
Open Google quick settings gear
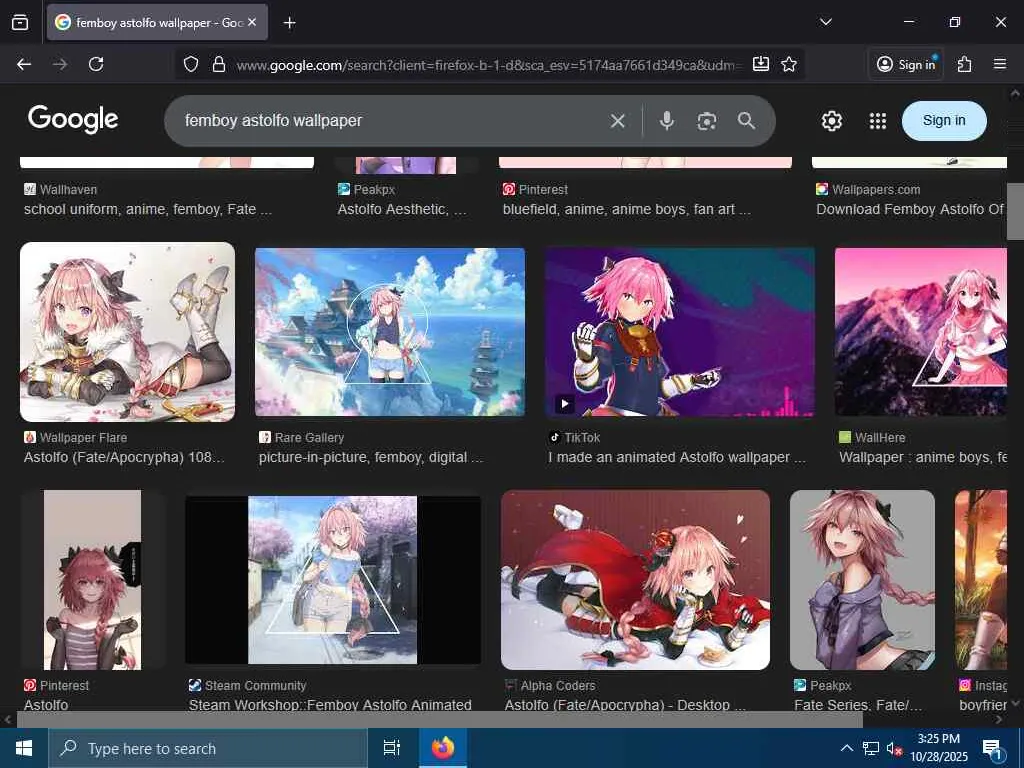pyautogui.click(x=831, y=121)
